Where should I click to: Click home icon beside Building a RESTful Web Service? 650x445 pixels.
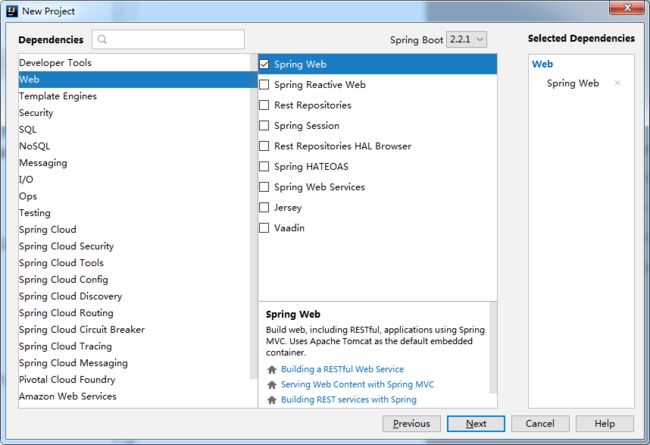point(272,370)
